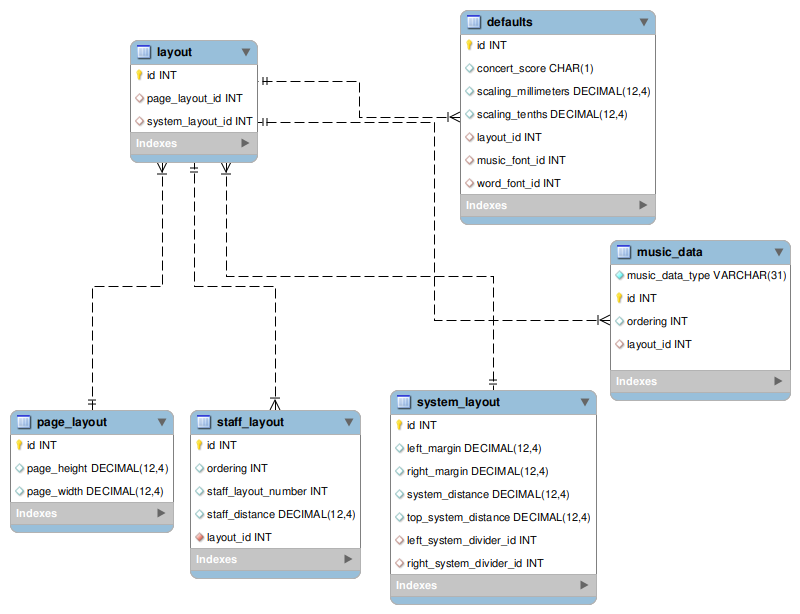Click primary key icon of defaults id

pyautogui.click(x=469, y=45)
